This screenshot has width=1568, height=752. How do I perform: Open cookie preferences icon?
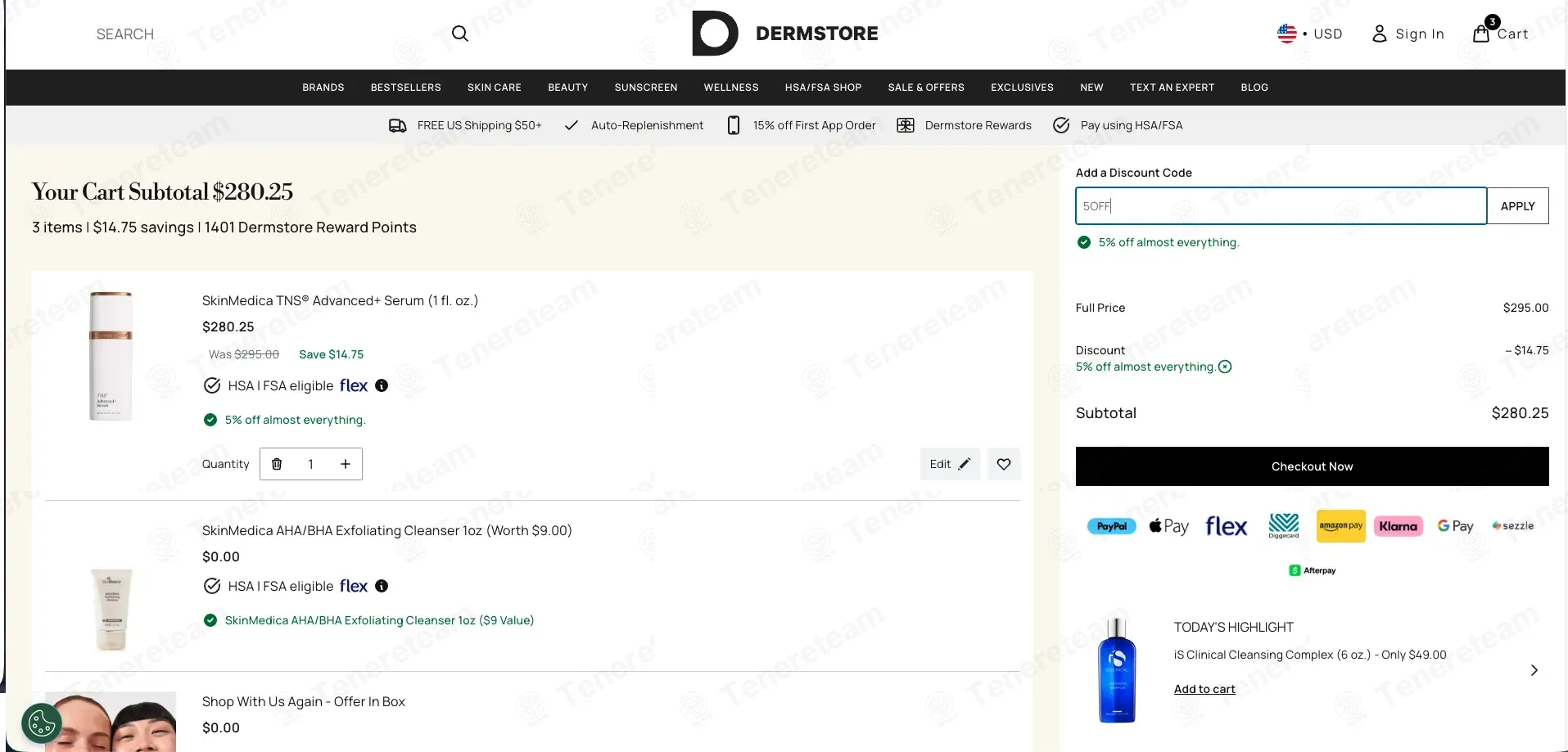pyautogui.click(x=42, y=723)
